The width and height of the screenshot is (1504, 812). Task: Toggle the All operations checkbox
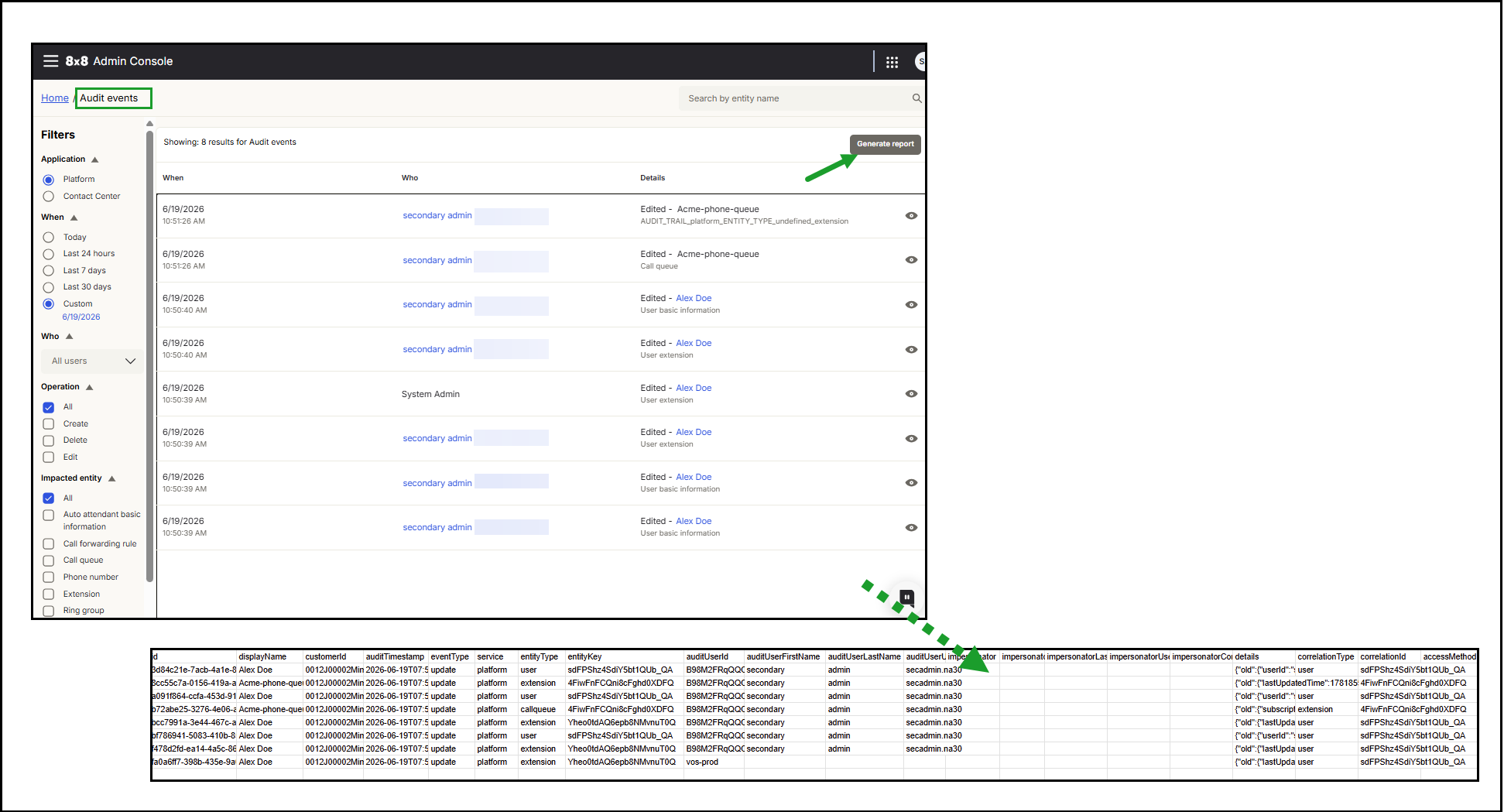[x=48, y=407]
